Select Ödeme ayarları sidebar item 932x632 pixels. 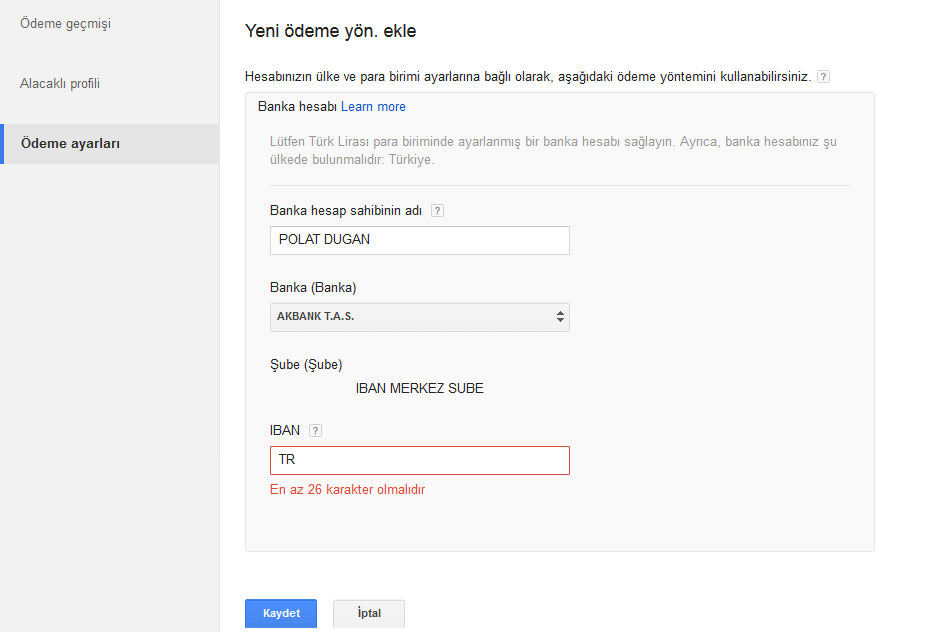70,144
